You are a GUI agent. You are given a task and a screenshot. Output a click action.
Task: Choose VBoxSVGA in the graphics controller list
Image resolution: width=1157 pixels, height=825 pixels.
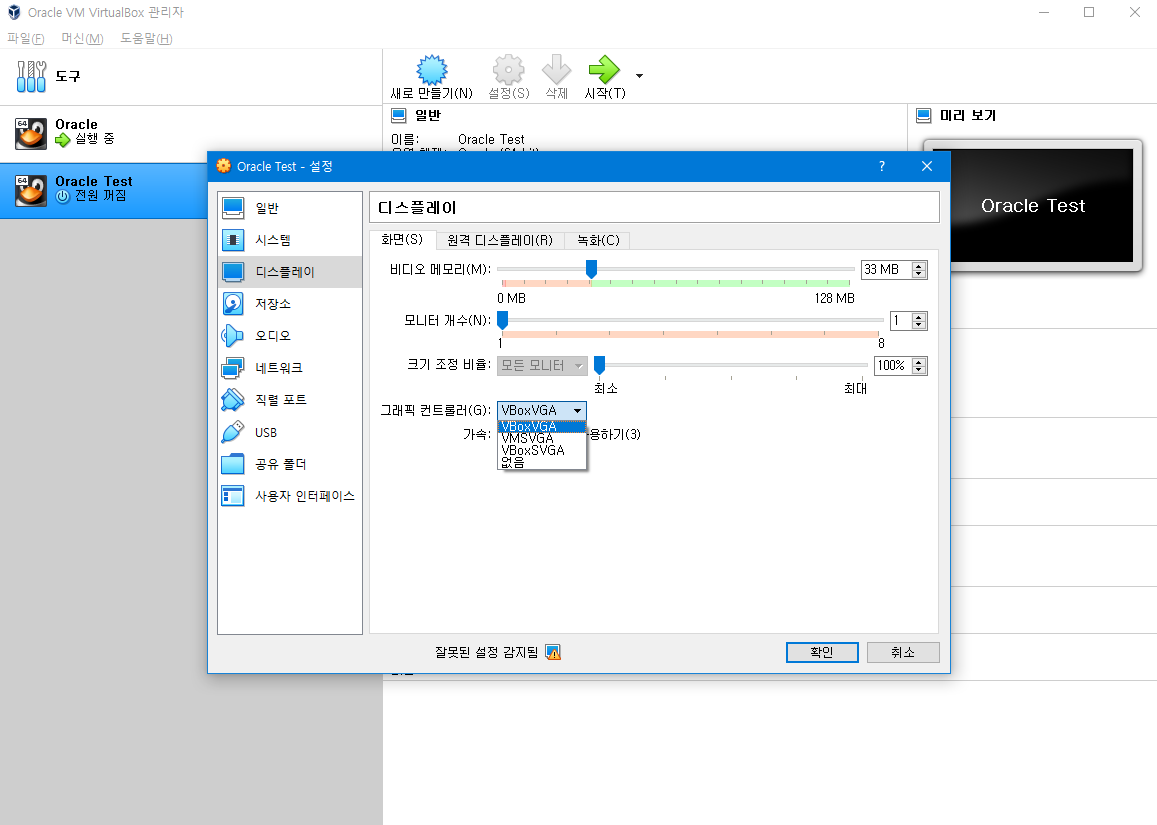542,450
